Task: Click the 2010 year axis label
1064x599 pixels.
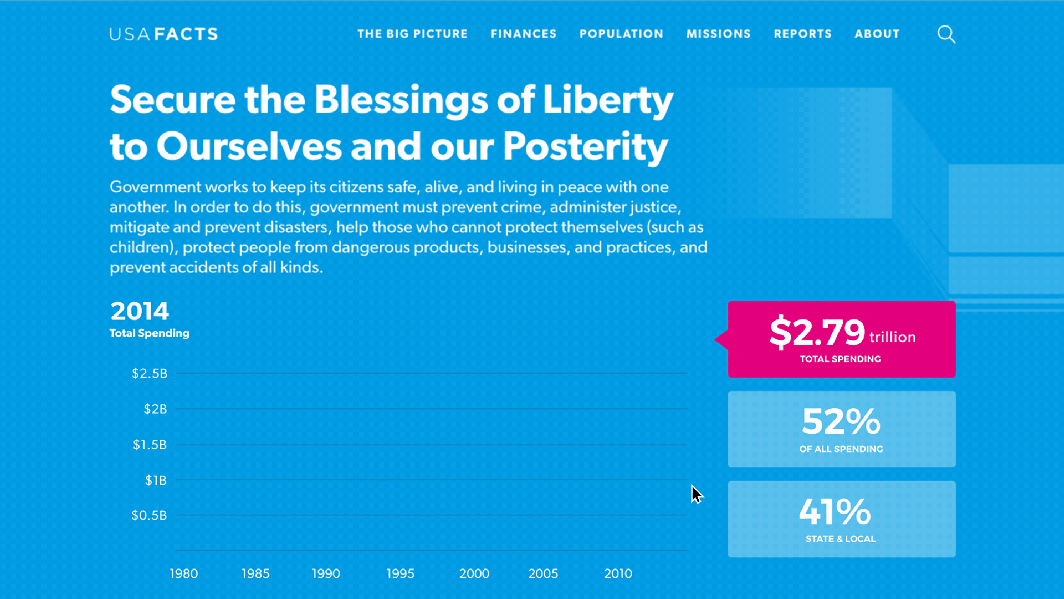Action: (618, 573)
